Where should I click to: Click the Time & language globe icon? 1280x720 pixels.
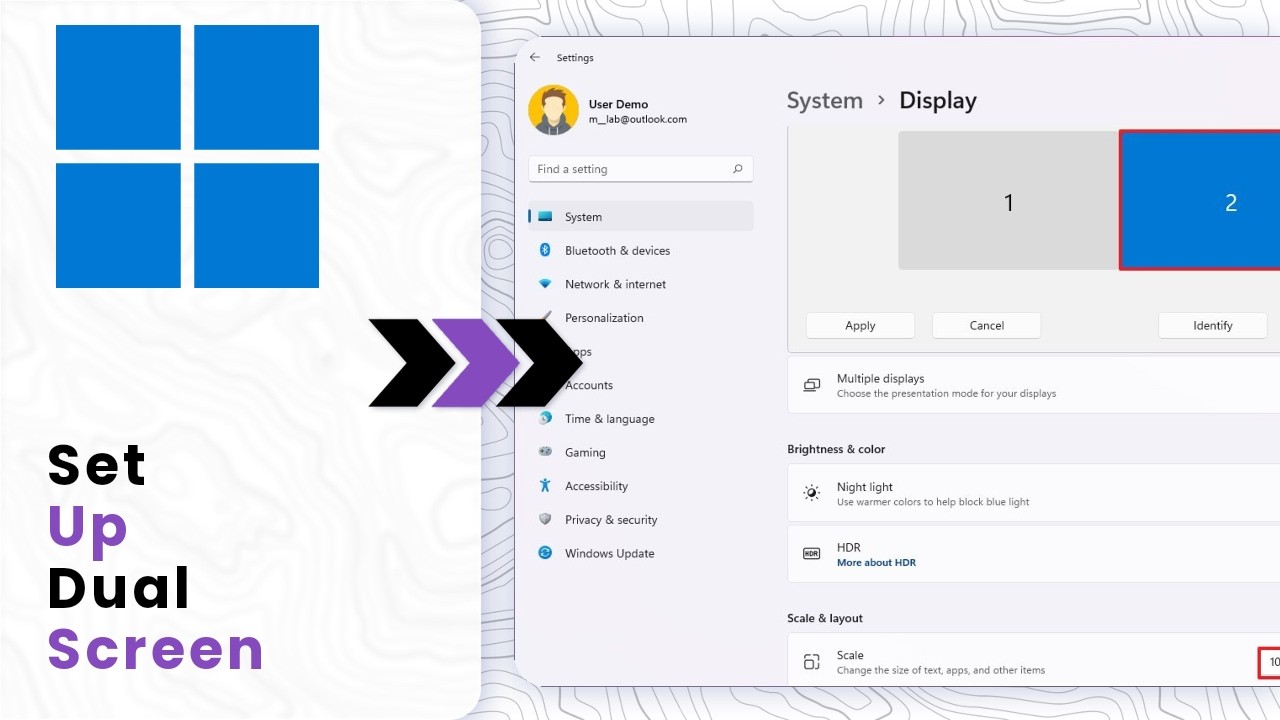click(x=545, y=418)
